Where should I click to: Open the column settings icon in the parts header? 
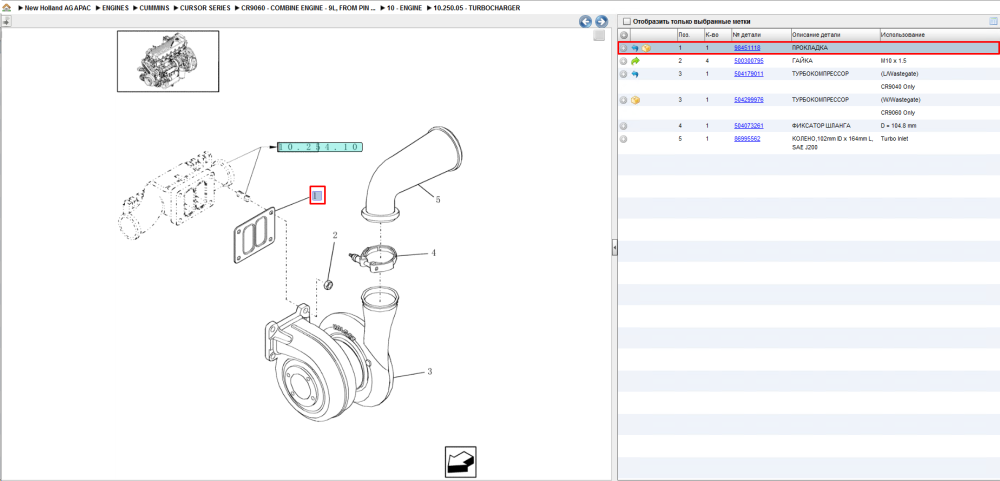[992, 21]
